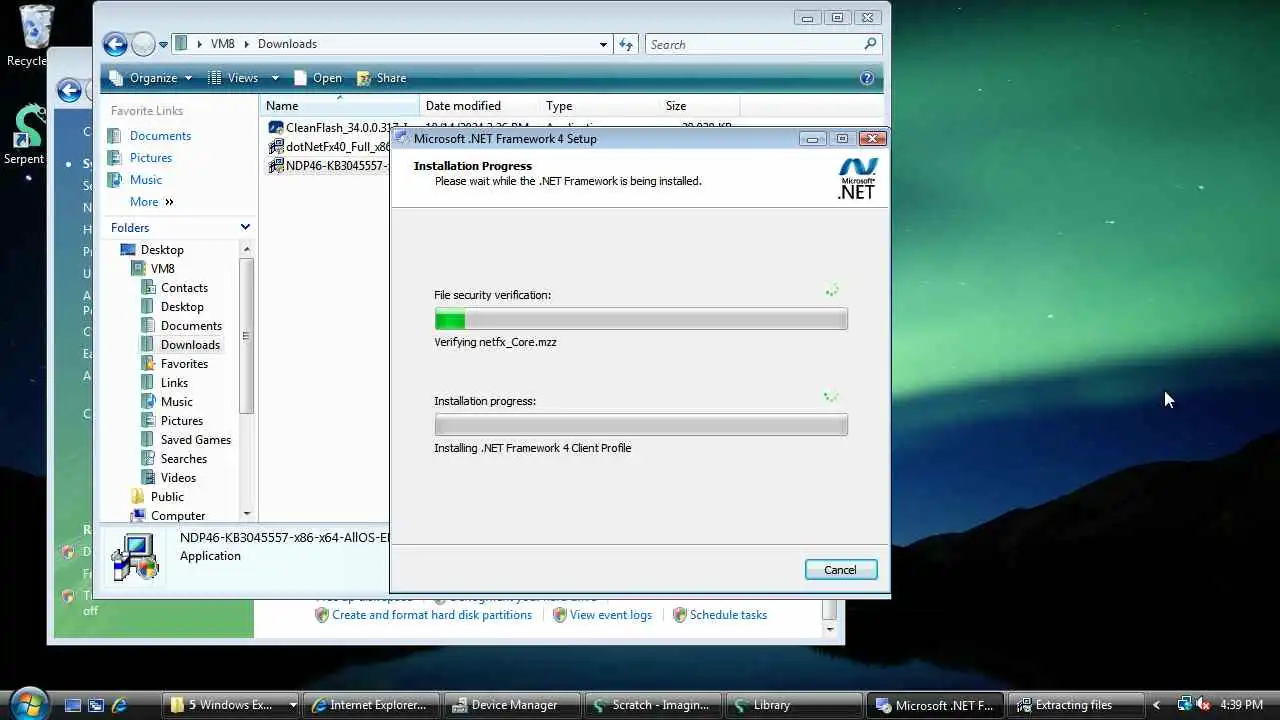Open the Views menu button
Image resolution: width=1280 pixels, height=720 pixels.
[233, 78]
